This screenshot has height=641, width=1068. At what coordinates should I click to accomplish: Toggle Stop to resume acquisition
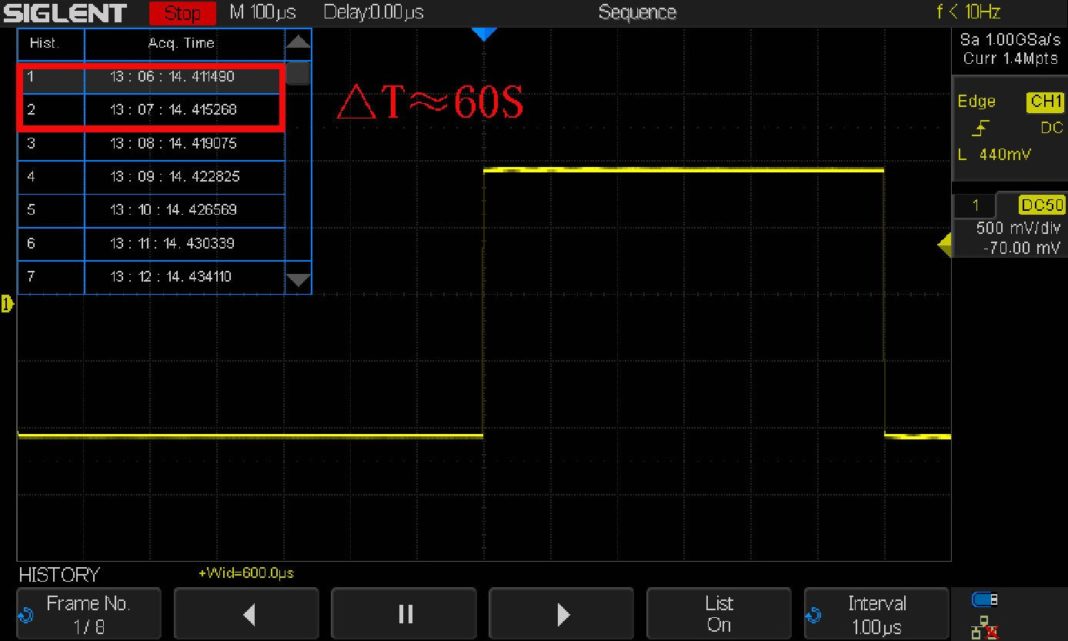pyautogui.click(x=182, y=12)
